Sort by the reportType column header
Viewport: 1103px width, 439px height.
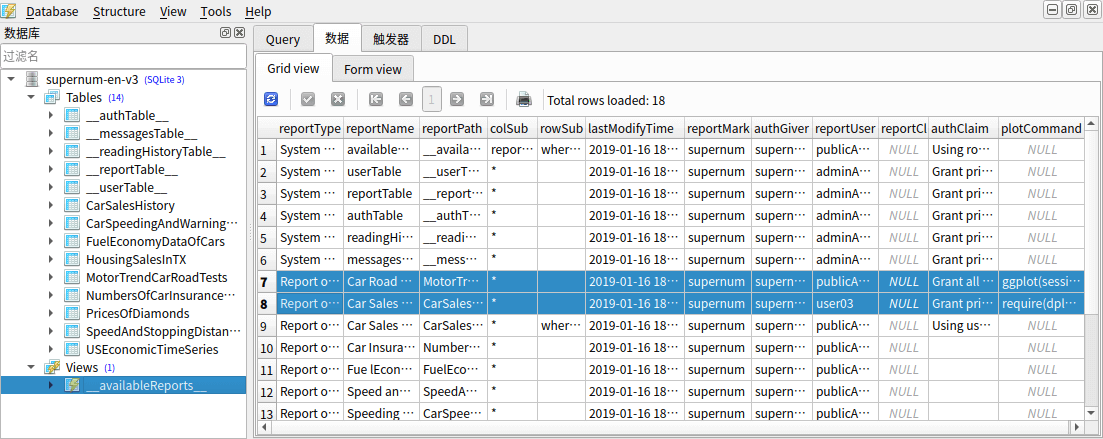(x=310, y=129)
